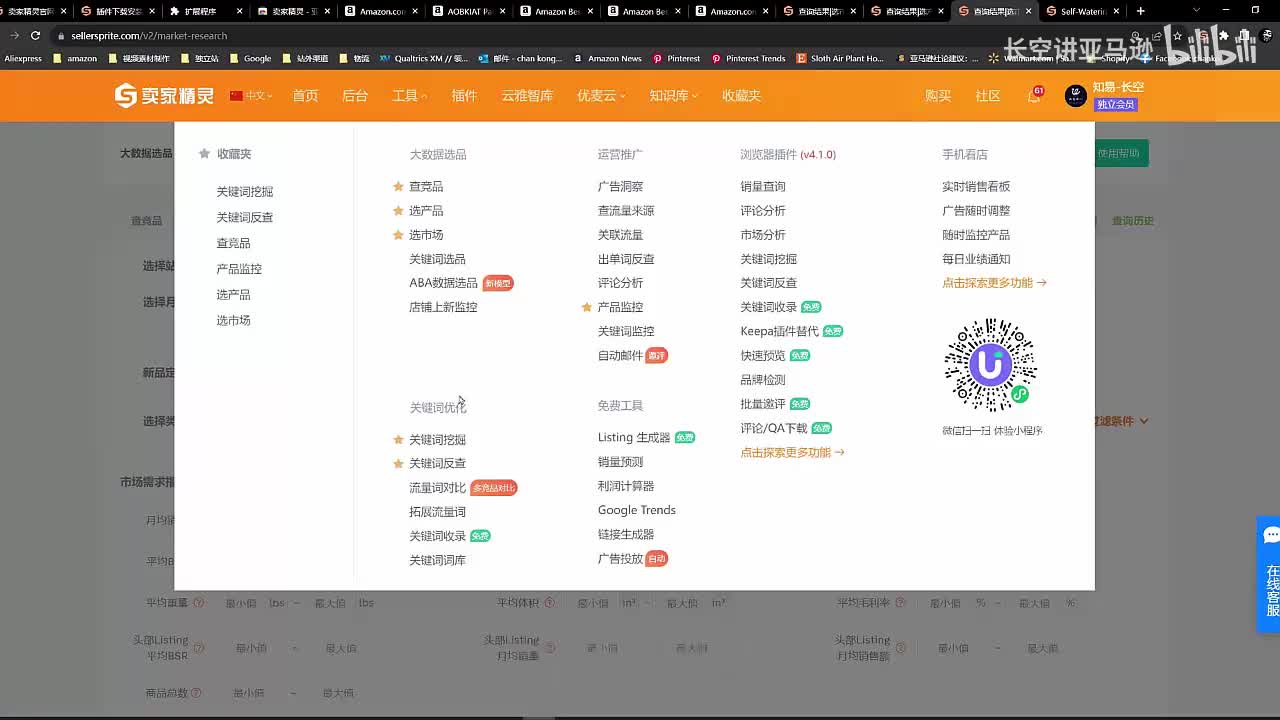Open 查流量来源 tool

(x=626, y=211)
